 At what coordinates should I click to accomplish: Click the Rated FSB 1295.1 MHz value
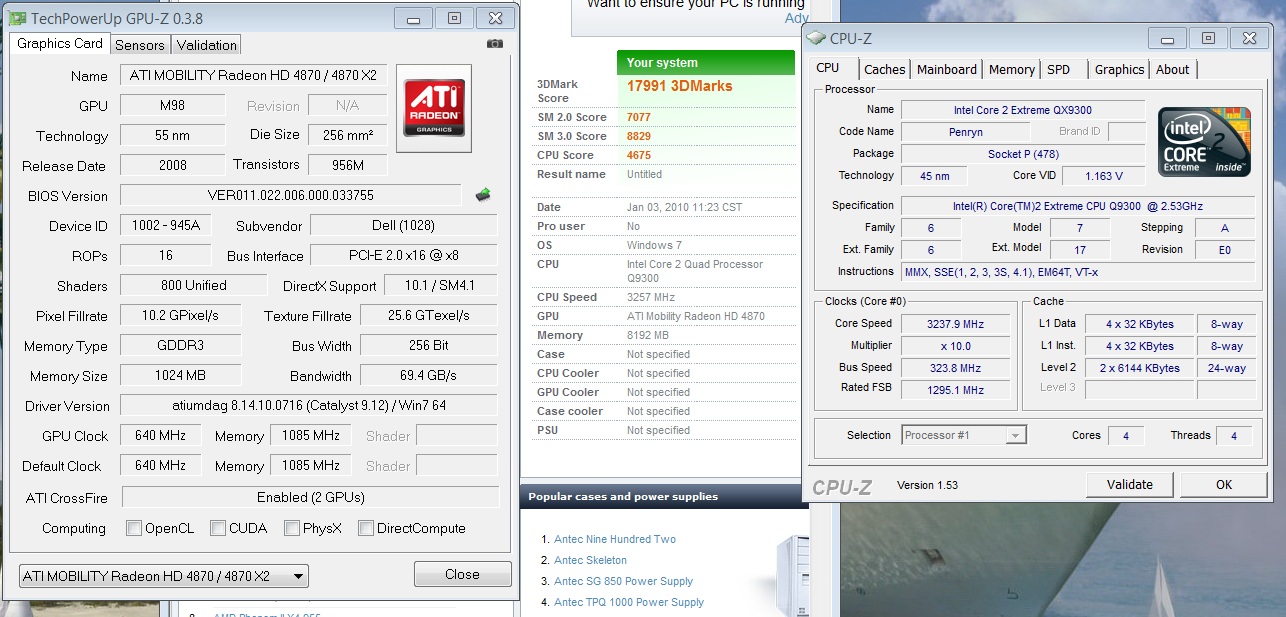point(956,390)
